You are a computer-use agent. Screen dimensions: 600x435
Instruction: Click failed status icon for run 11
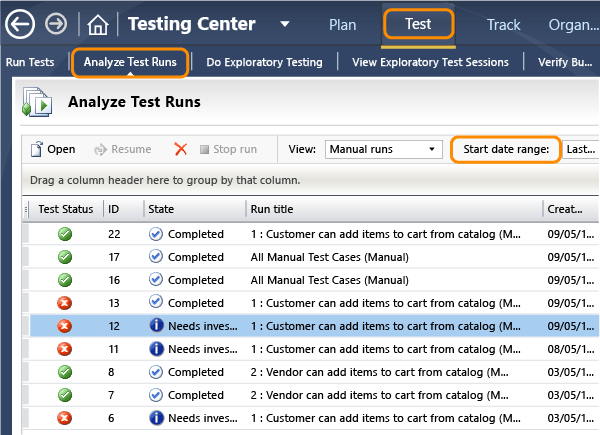pos(65,349)
